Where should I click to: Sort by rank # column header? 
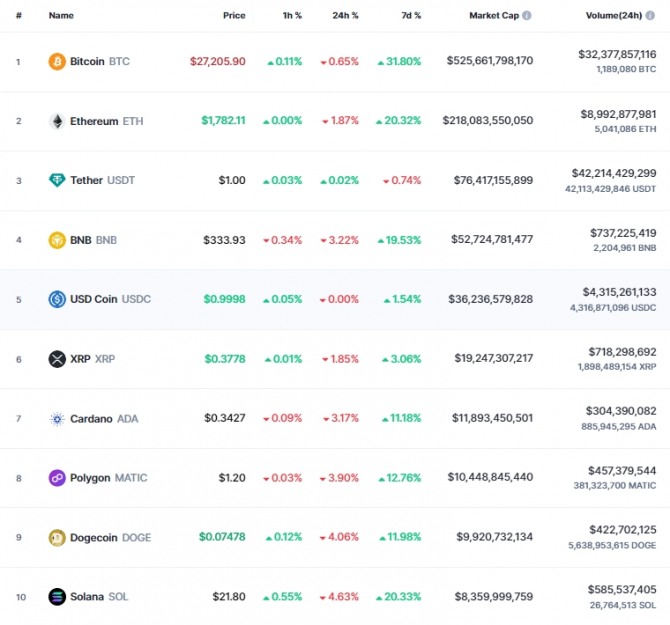(19, 15)
